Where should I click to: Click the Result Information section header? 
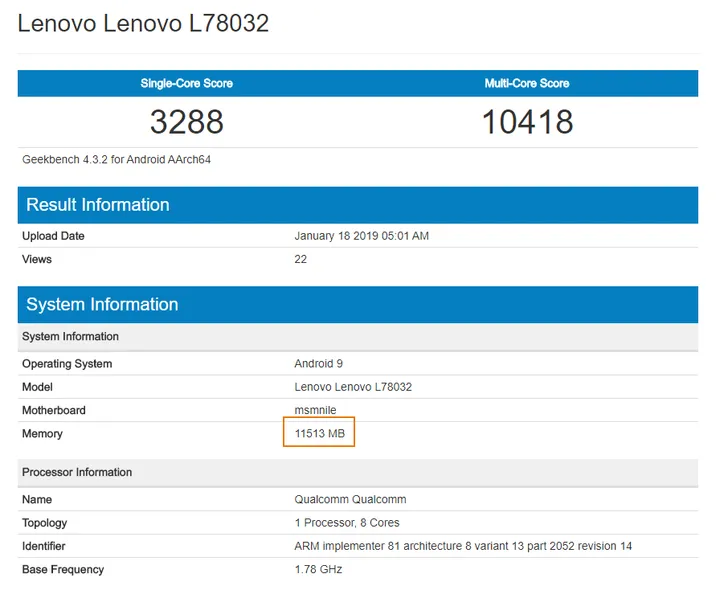97,205
